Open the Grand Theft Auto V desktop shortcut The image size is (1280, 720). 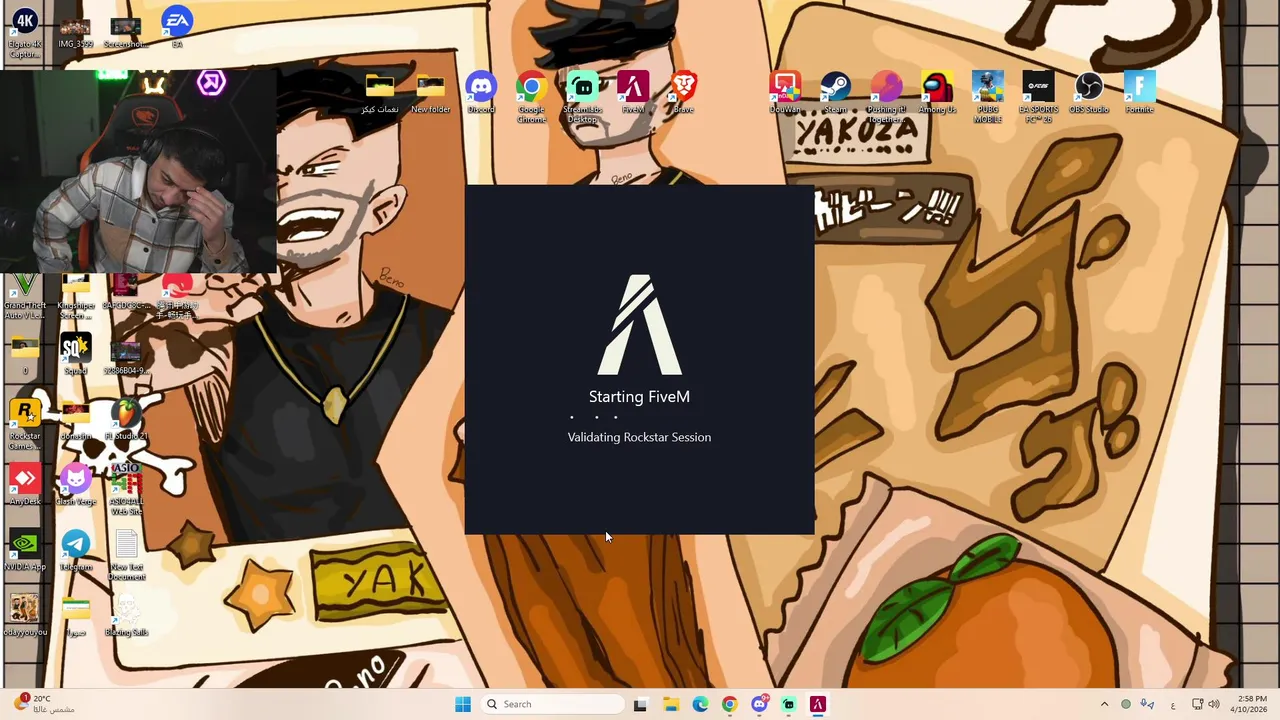pos(25,297)
